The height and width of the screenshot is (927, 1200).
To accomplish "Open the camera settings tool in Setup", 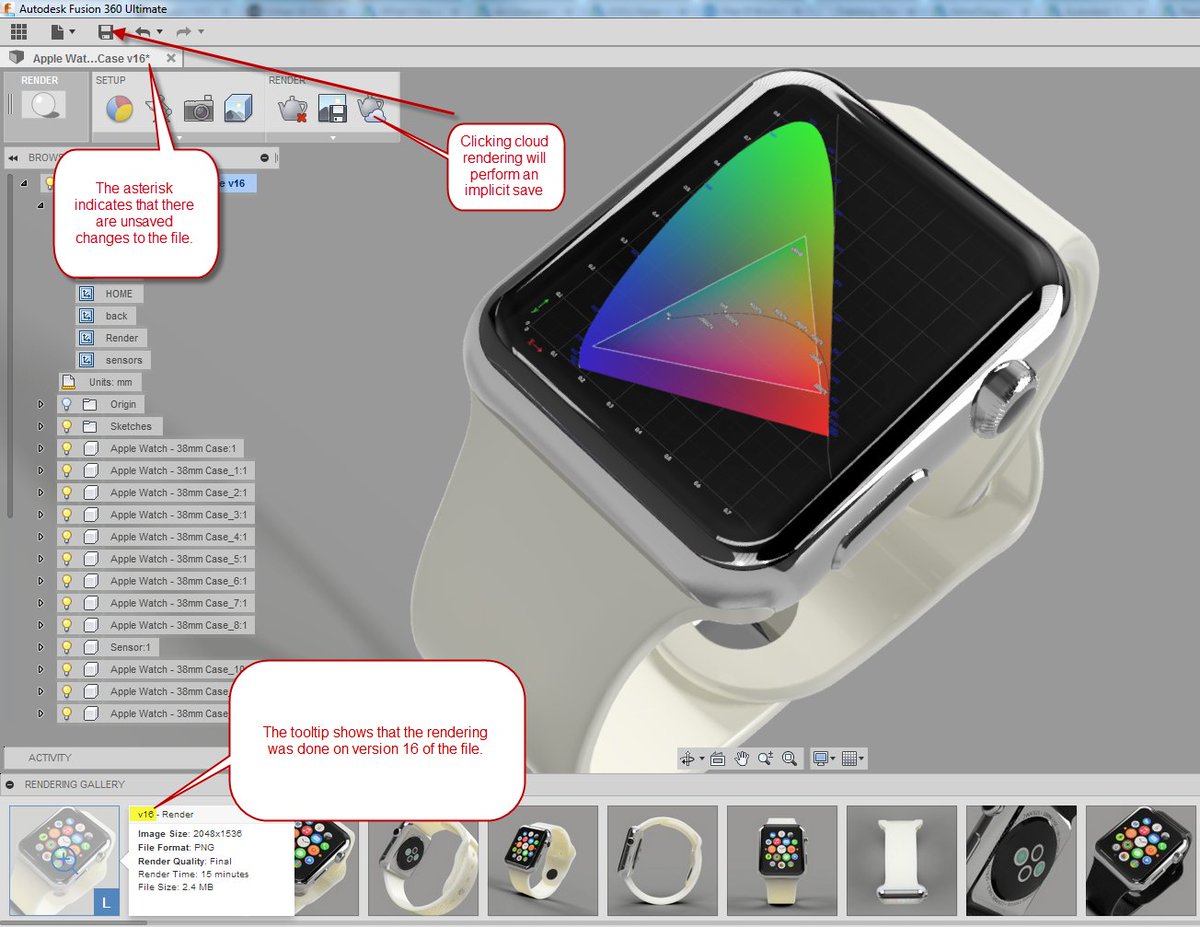I will point(198,109).
